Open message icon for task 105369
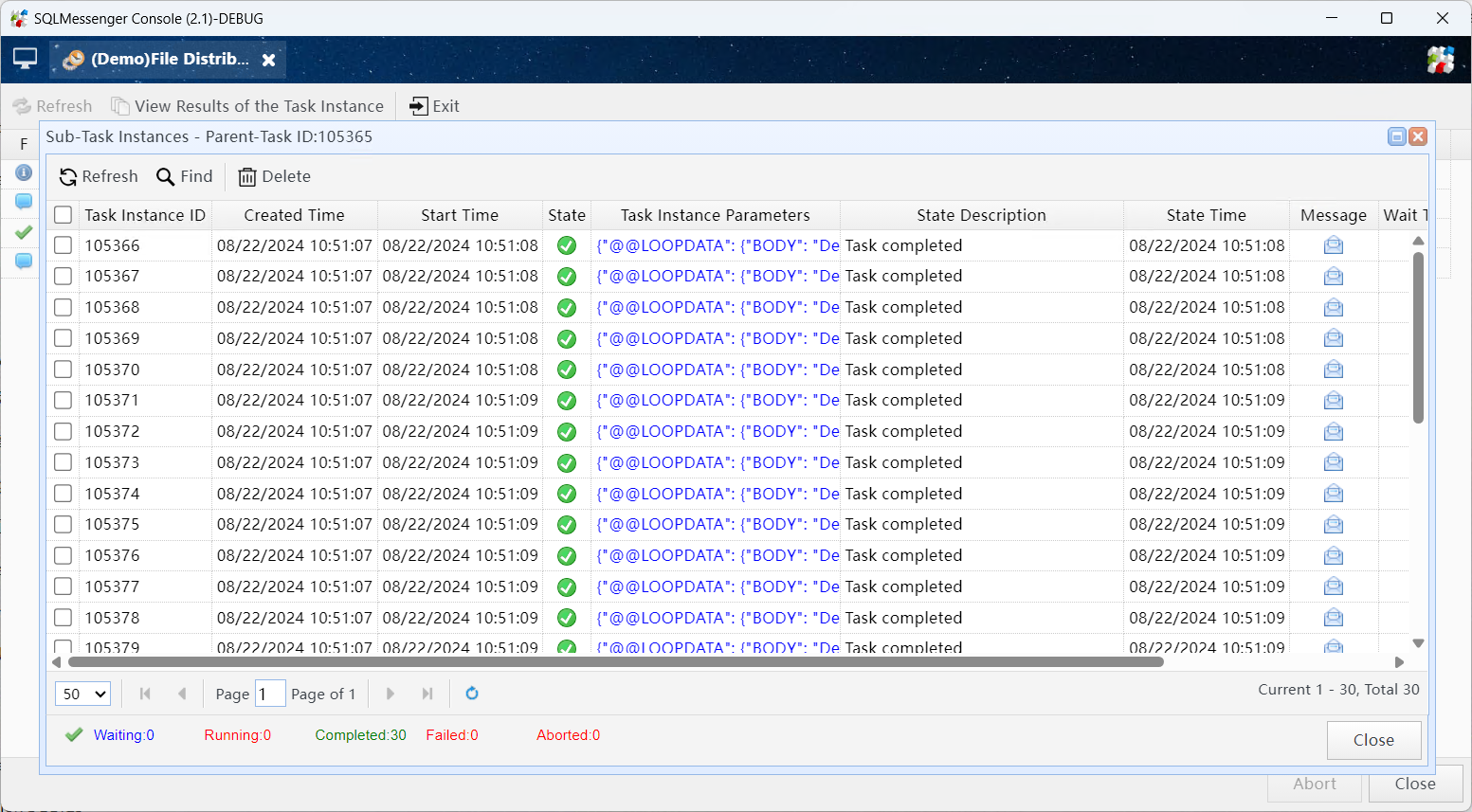 (1334, 338)
